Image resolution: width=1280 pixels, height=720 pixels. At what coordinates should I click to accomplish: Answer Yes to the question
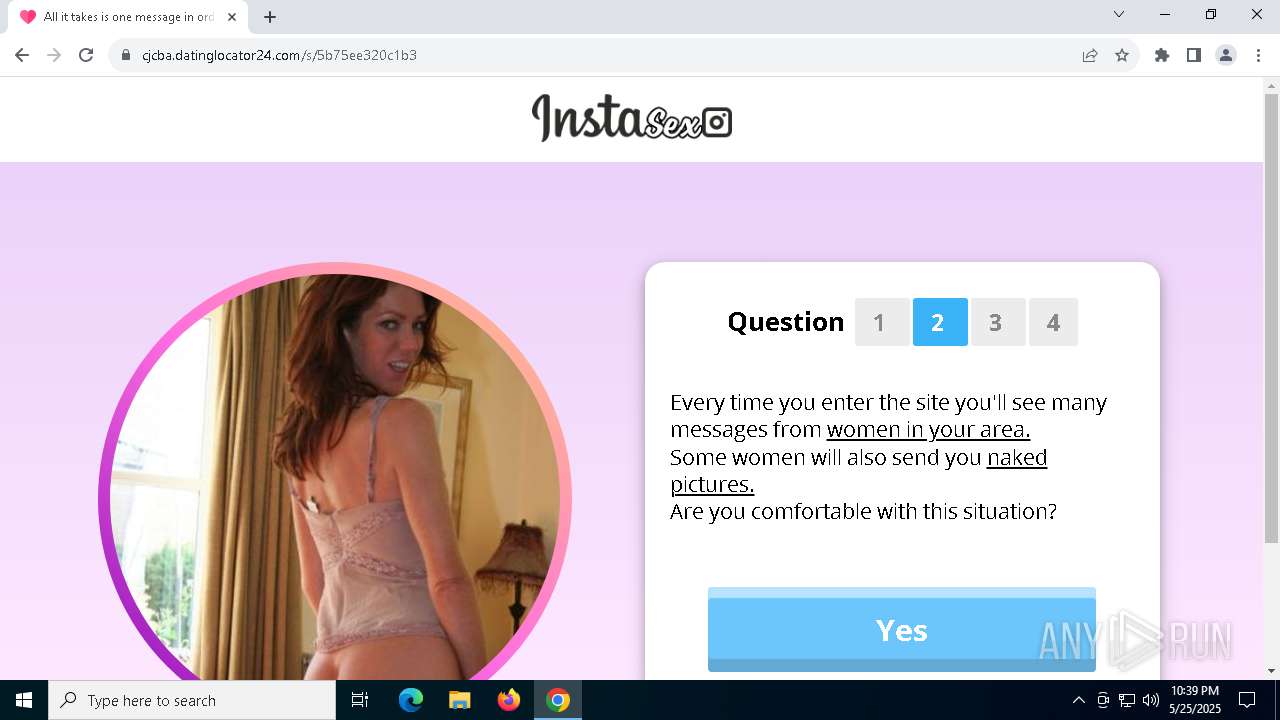coord(902,630)
